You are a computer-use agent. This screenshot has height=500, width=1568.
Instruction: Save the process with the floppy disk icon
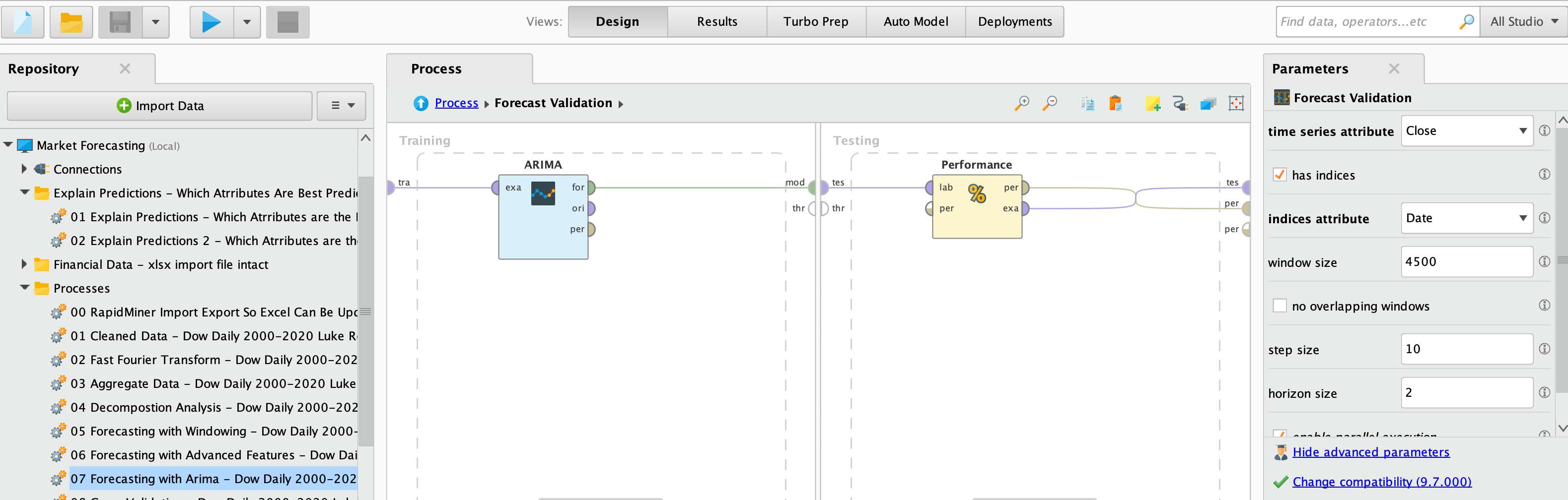[120, 22]
